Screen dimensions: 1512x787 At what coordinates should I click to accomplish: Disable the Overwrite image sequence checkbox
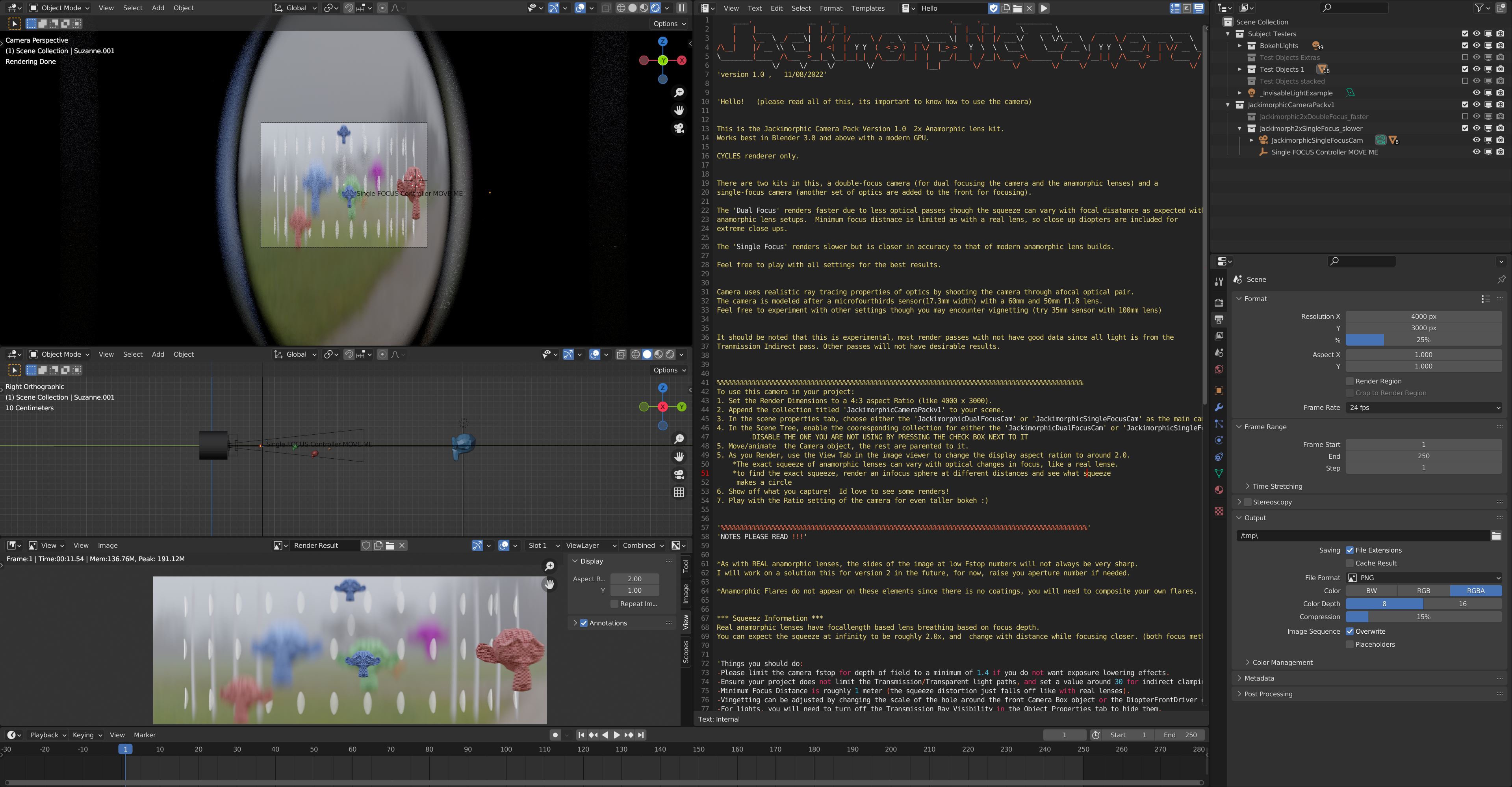[1349, 631]
